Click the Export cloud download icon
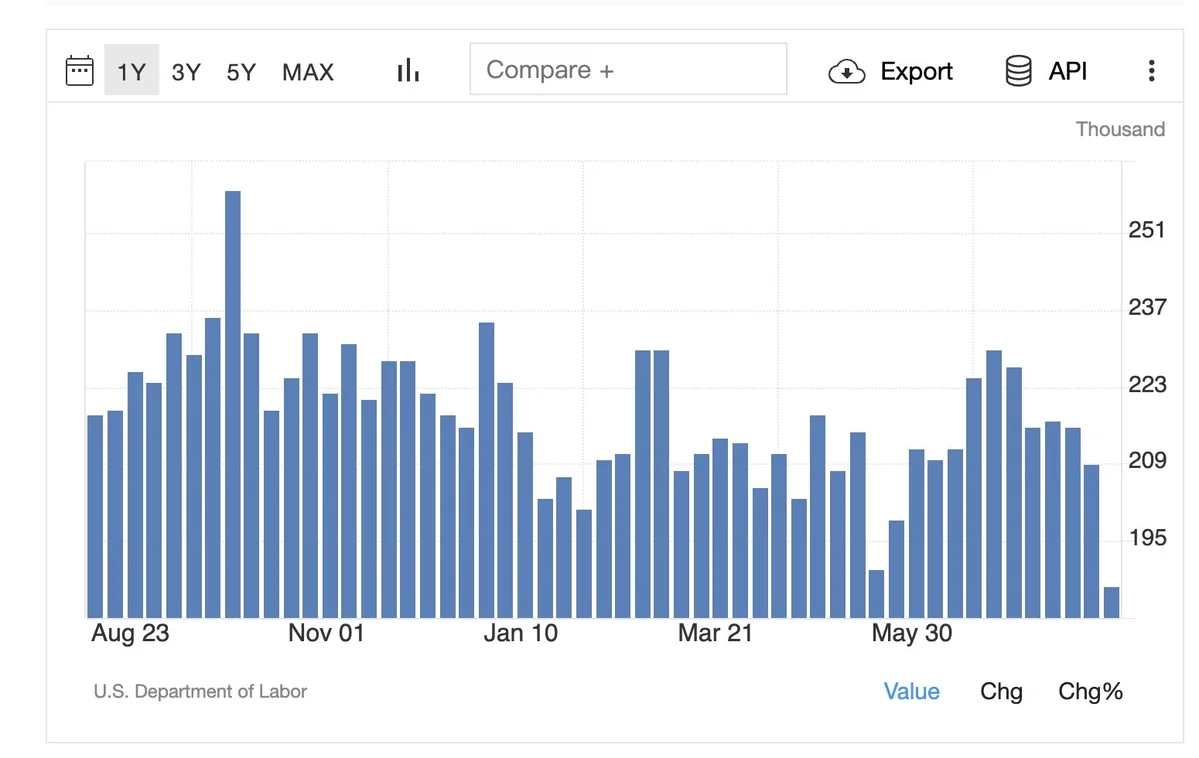Screen dimensions: 1199x758 point(846,71)
